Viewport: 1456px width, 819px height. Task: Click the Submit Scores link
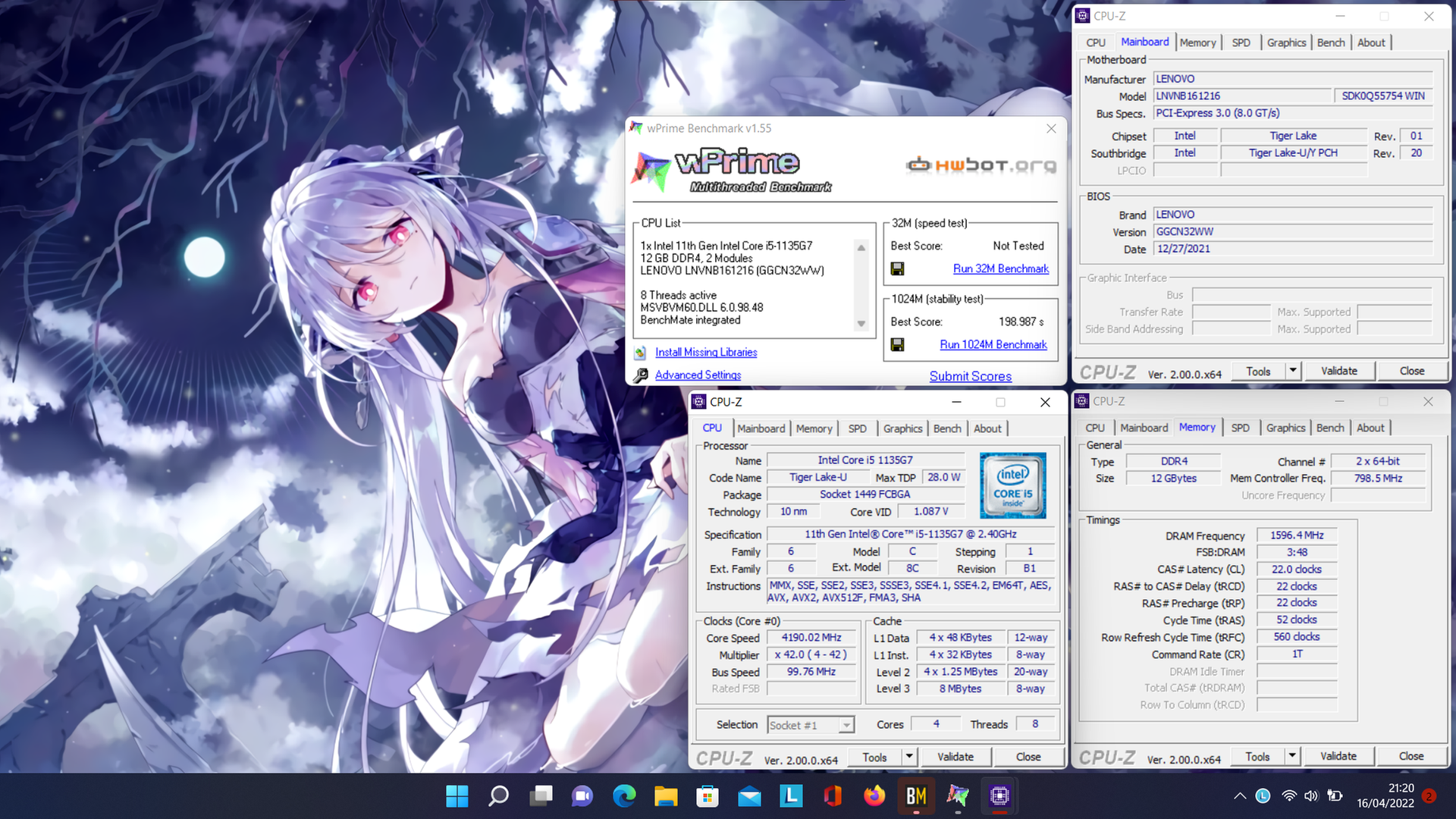coord(971,376)
